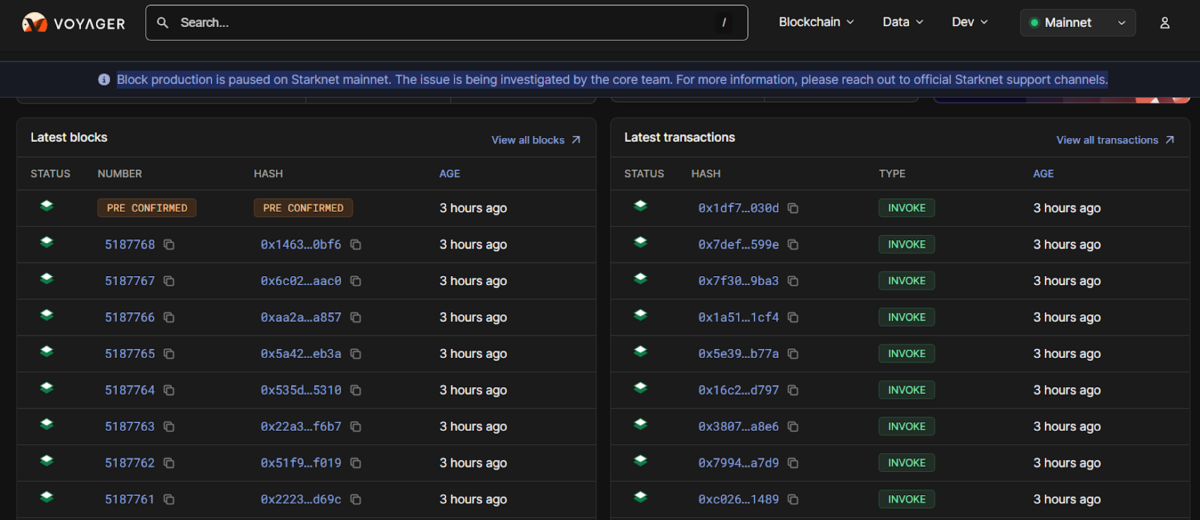Viewport: 1200px width, 520px height.
Task: Click status icon of transaction 0x1df7...030d
Action: tap(640, 206)
